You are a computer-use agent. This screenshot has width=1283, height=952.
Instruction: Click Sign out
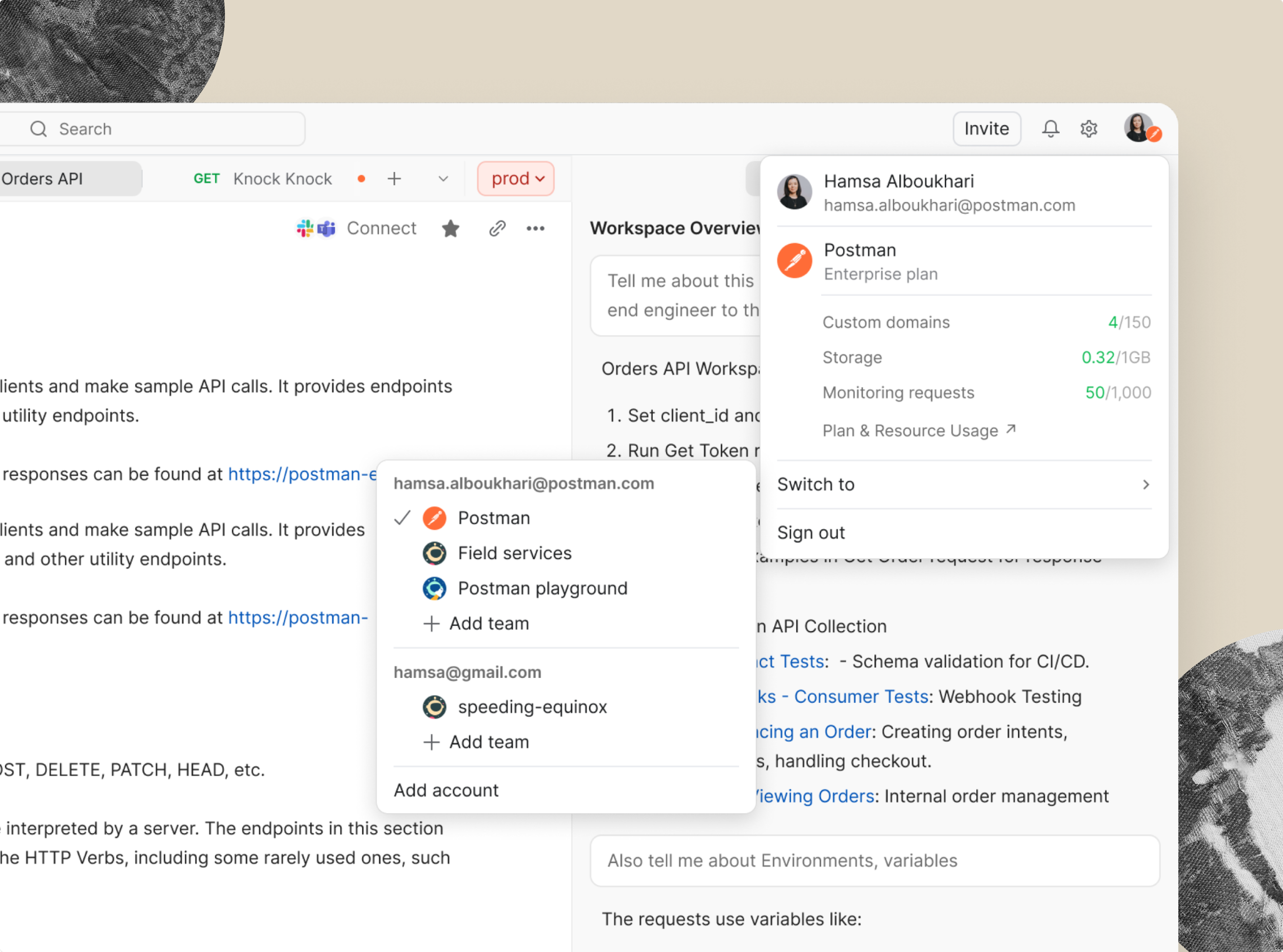tap(811, 533)
